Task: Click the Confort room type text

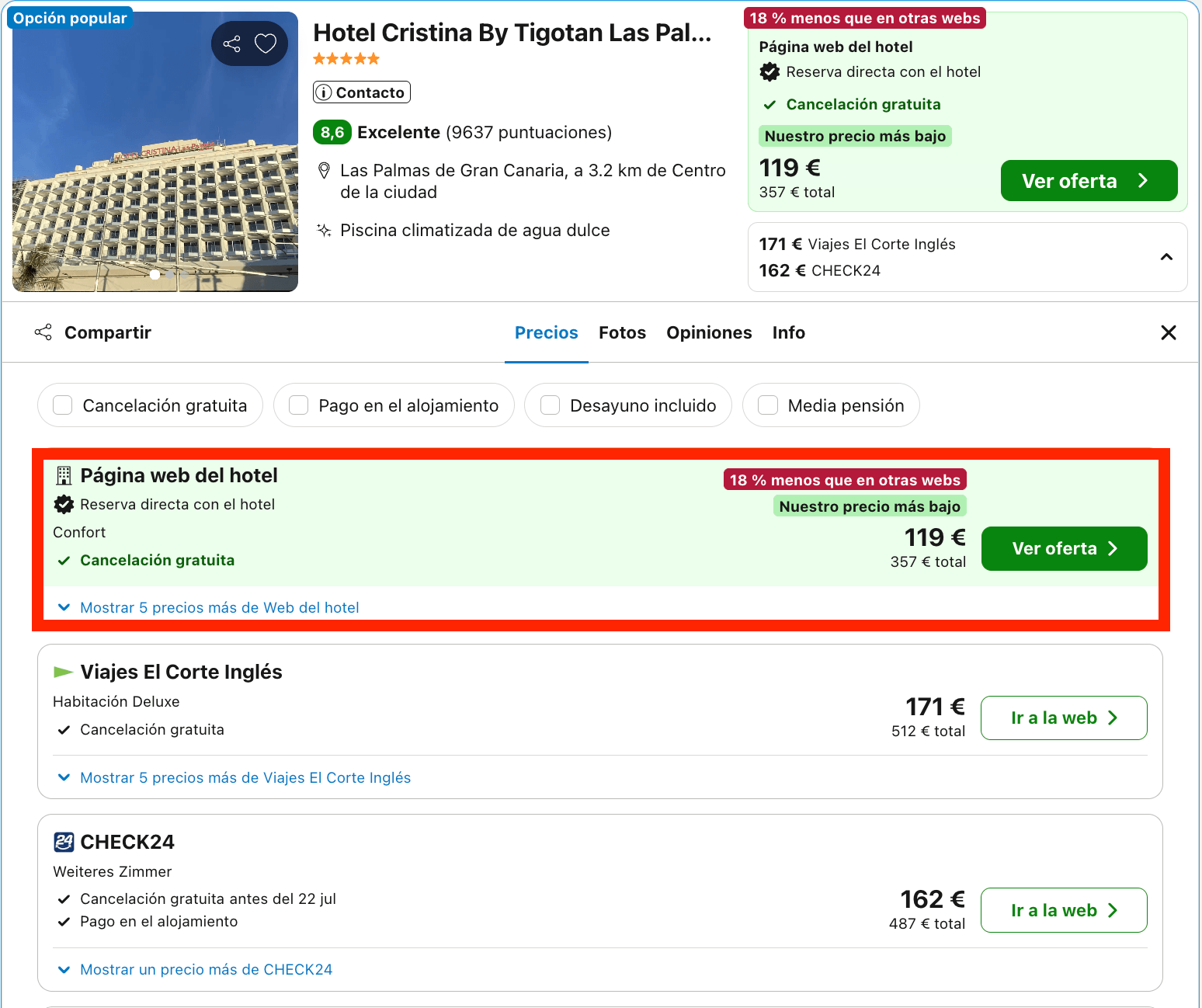Action: (x=79, y=532)
